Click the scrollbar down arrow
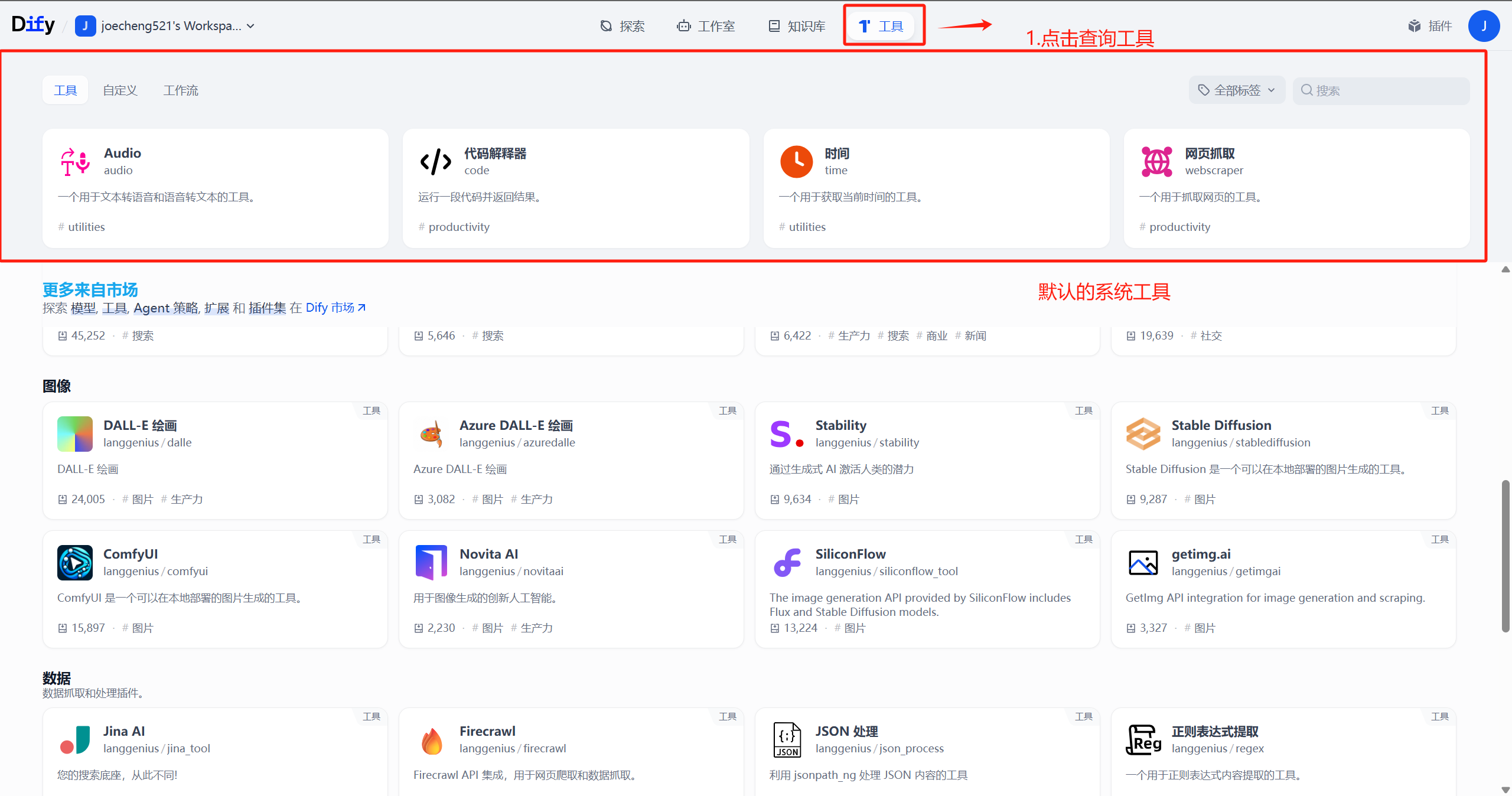This screenshot has width=1512, height=796. [1506, 790]
